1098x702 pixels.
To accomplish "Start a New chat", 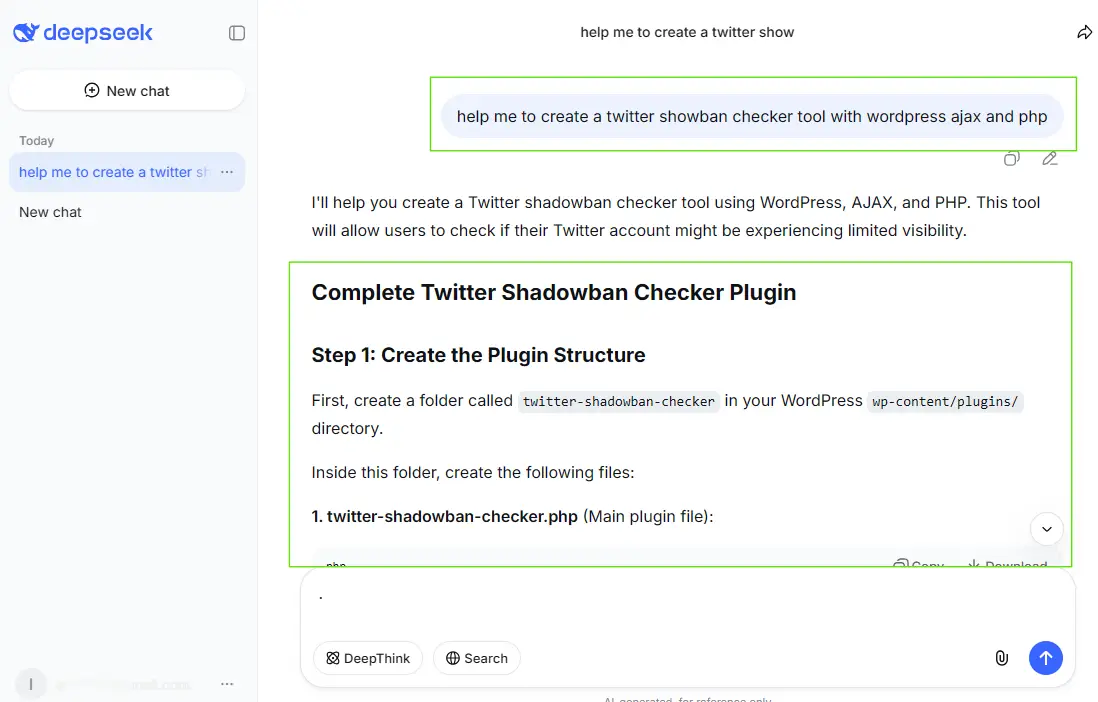I will 127,91.
